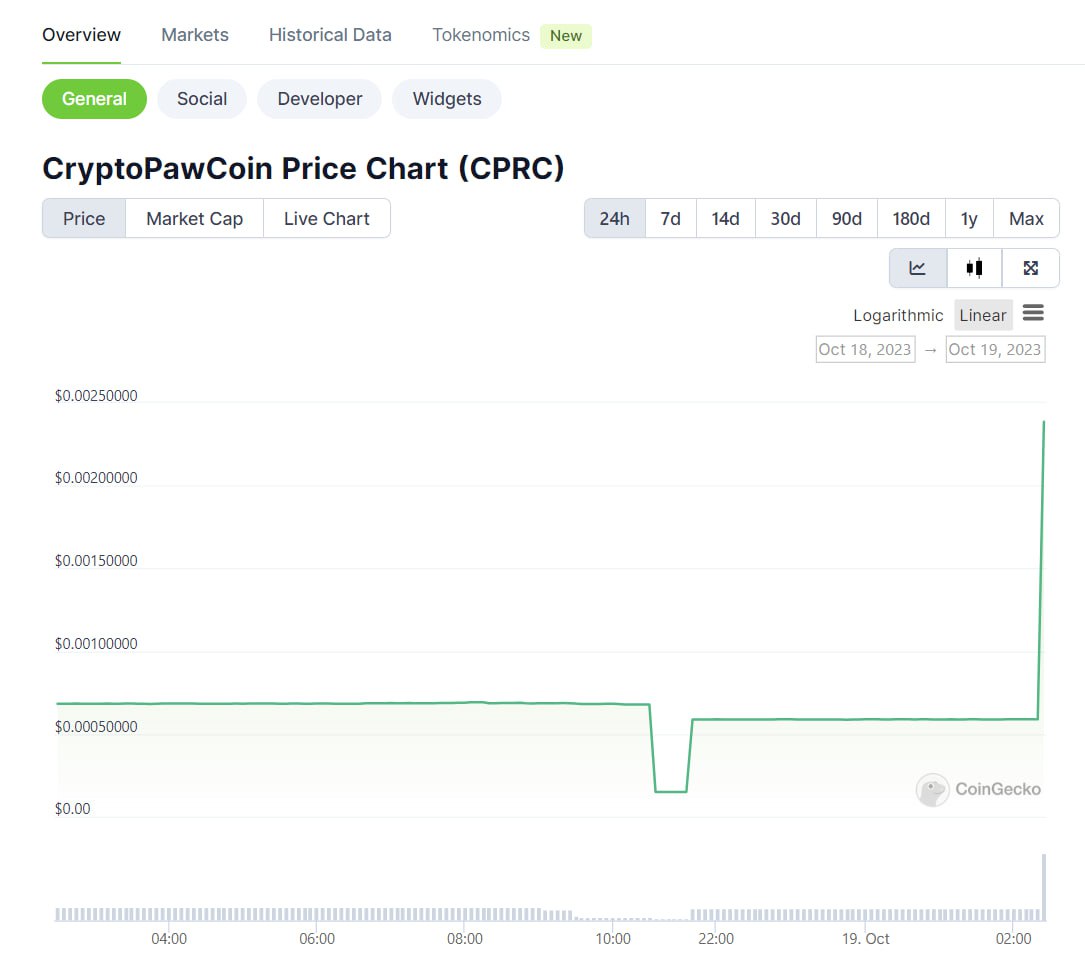
Task: Click the 22:00 time axis label
Action: point(715,938)
